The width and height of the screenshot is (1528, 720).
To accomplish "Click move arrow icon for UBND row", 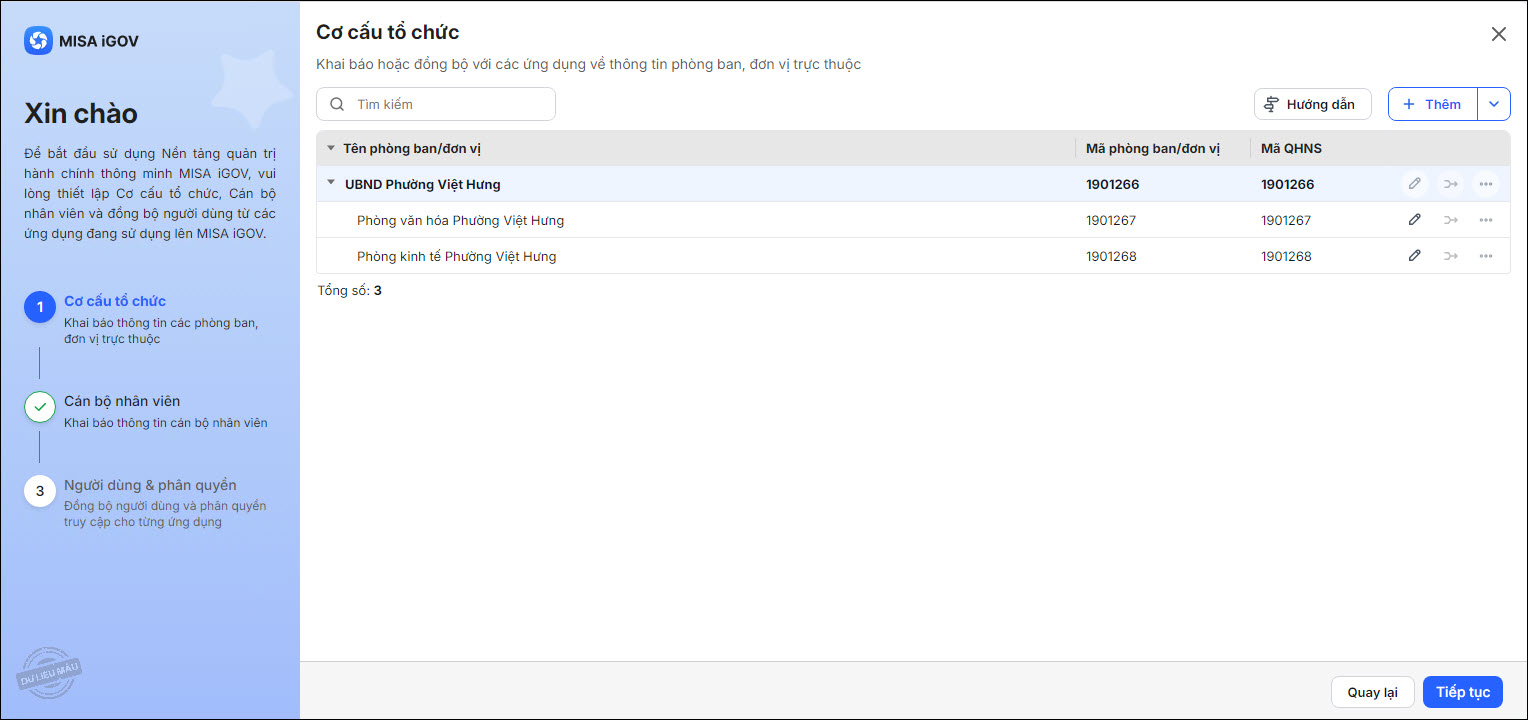I will [1450, 184].
